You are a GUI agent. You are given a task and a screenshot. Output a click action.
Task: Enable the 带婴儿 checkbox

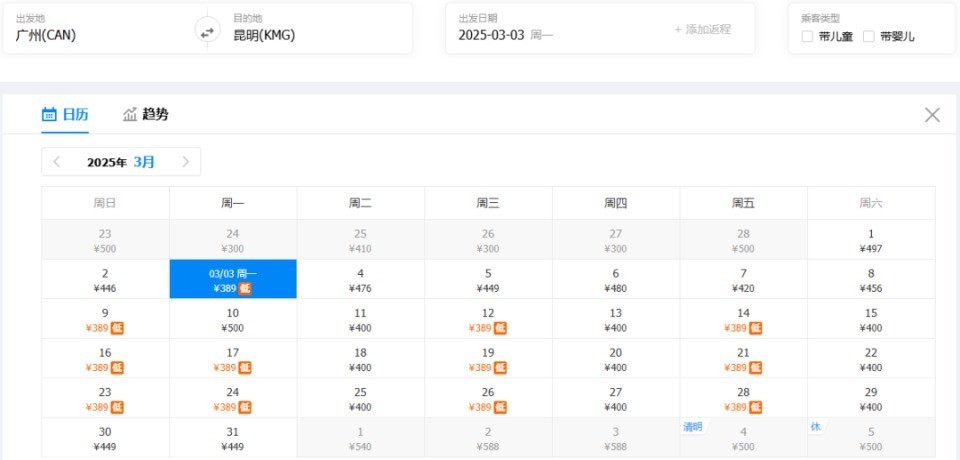point(869,37)
